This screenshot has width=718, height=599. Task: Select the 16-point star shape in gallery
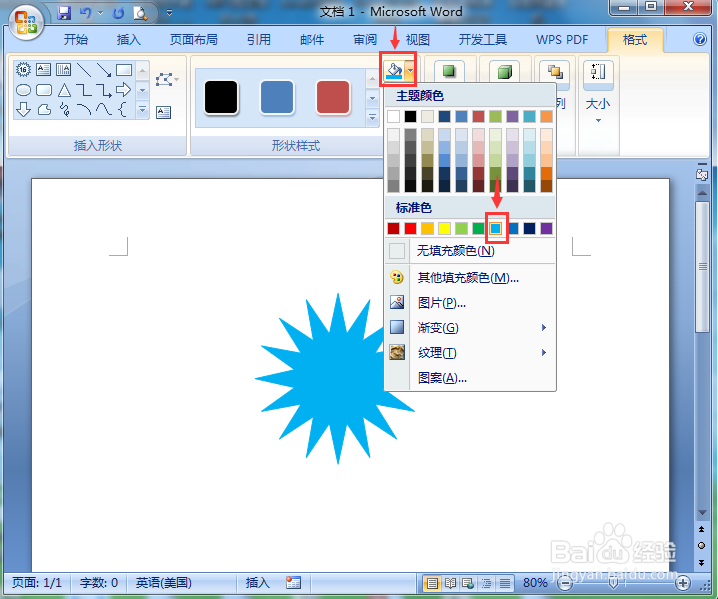click(23, 70)
